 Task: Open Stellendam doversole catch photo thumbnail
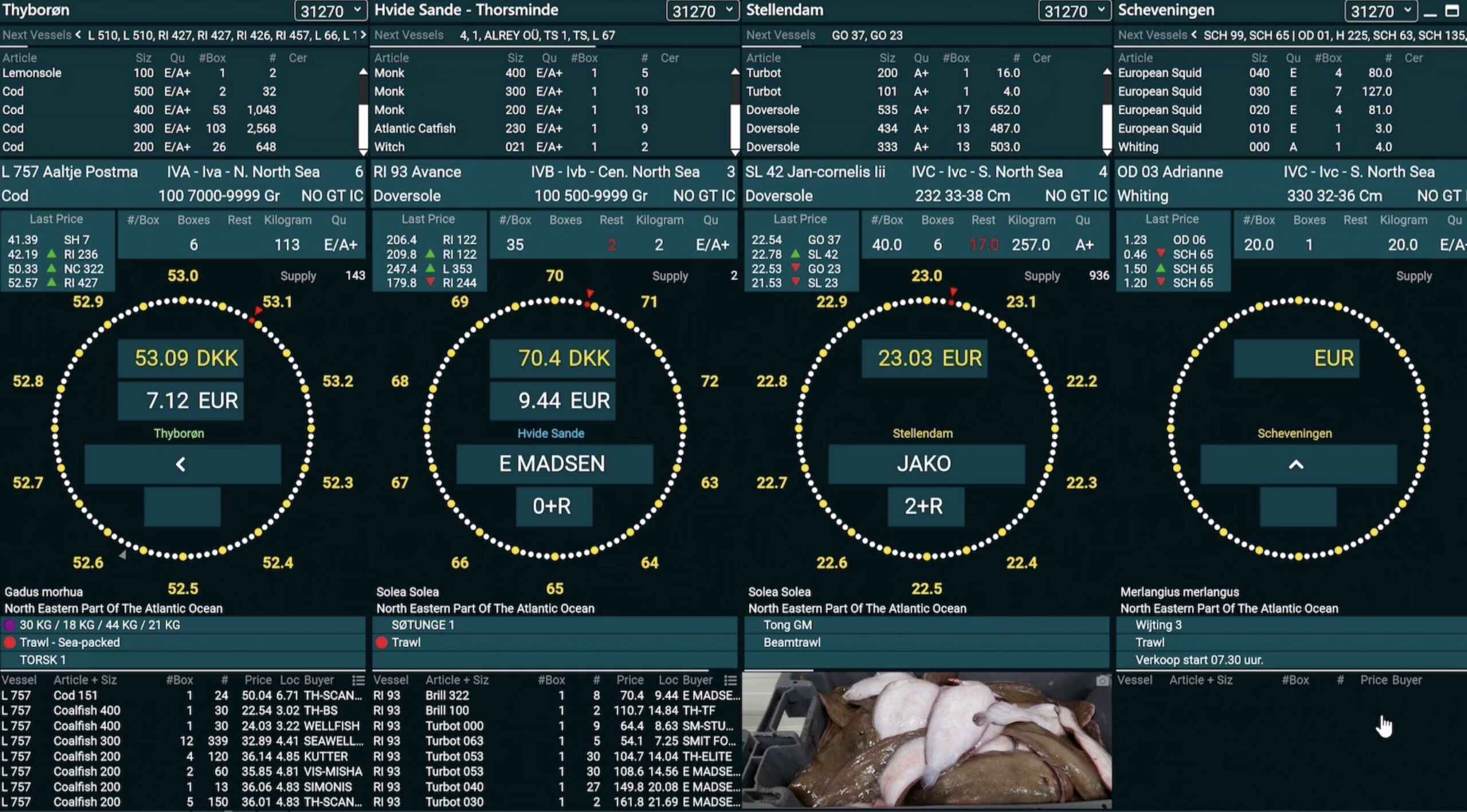point(927,740)
